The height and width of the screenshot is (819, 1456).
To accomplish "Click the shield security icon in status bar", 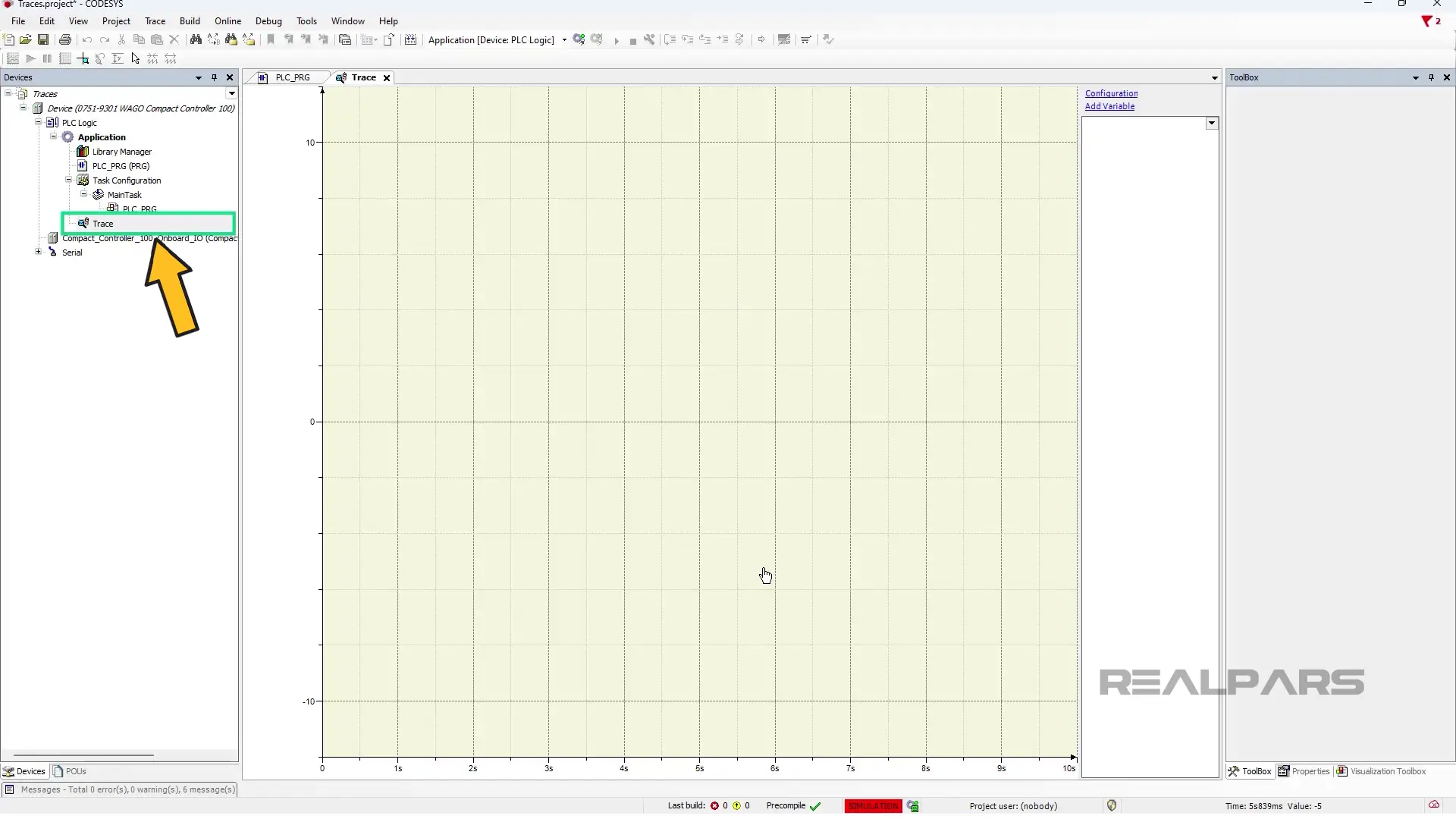I will [x=1112, y=806].
